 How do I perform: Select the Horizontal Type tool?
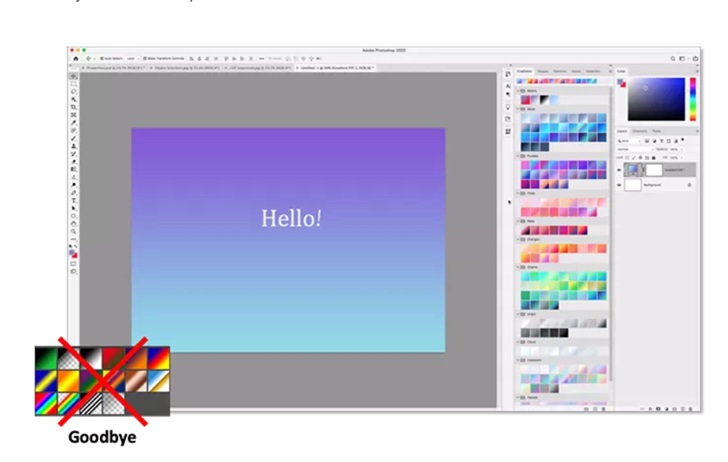point(73,201)
